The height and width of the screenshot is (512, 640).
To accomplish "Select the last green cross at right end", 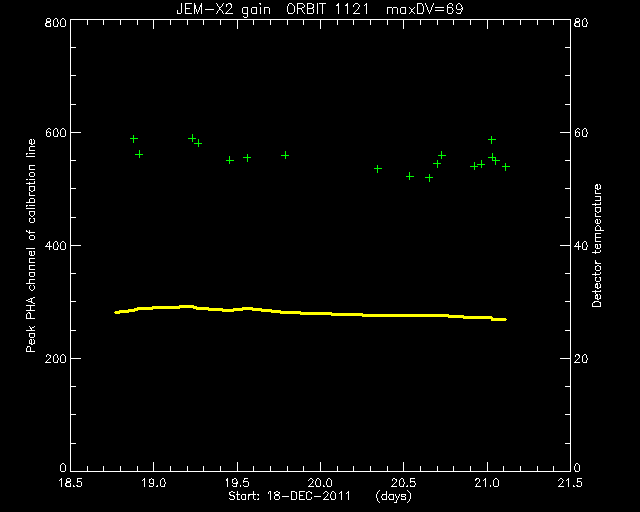I will [x=506, y=167].
